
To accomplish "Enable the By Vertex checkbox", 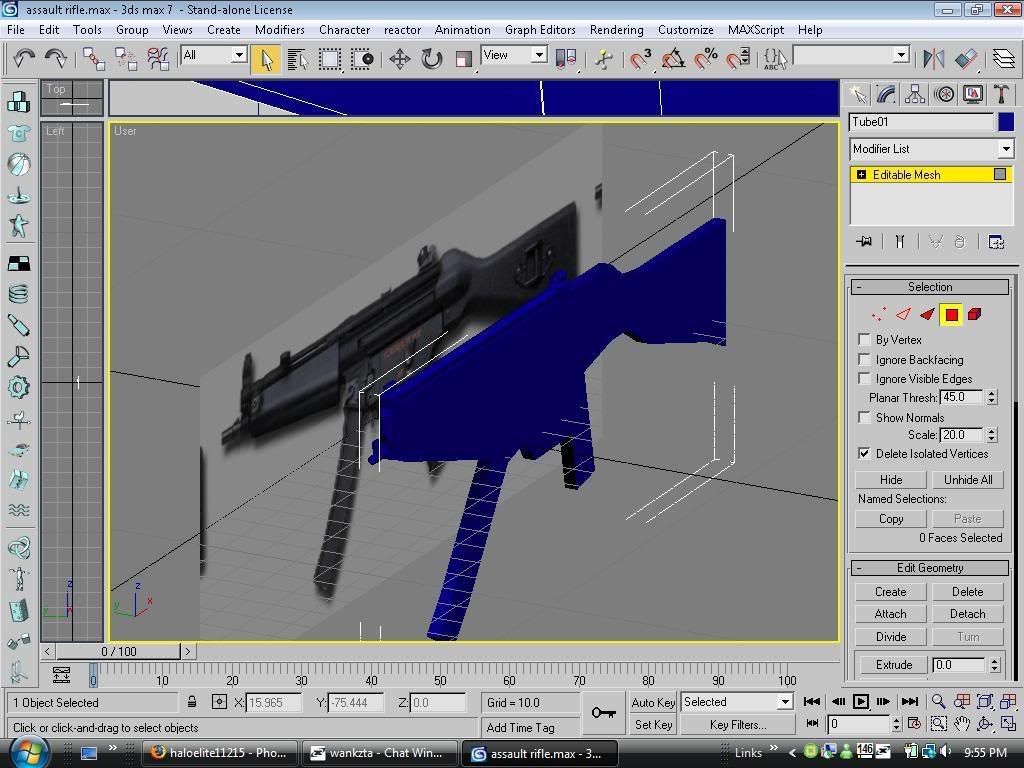I will 865,340.
